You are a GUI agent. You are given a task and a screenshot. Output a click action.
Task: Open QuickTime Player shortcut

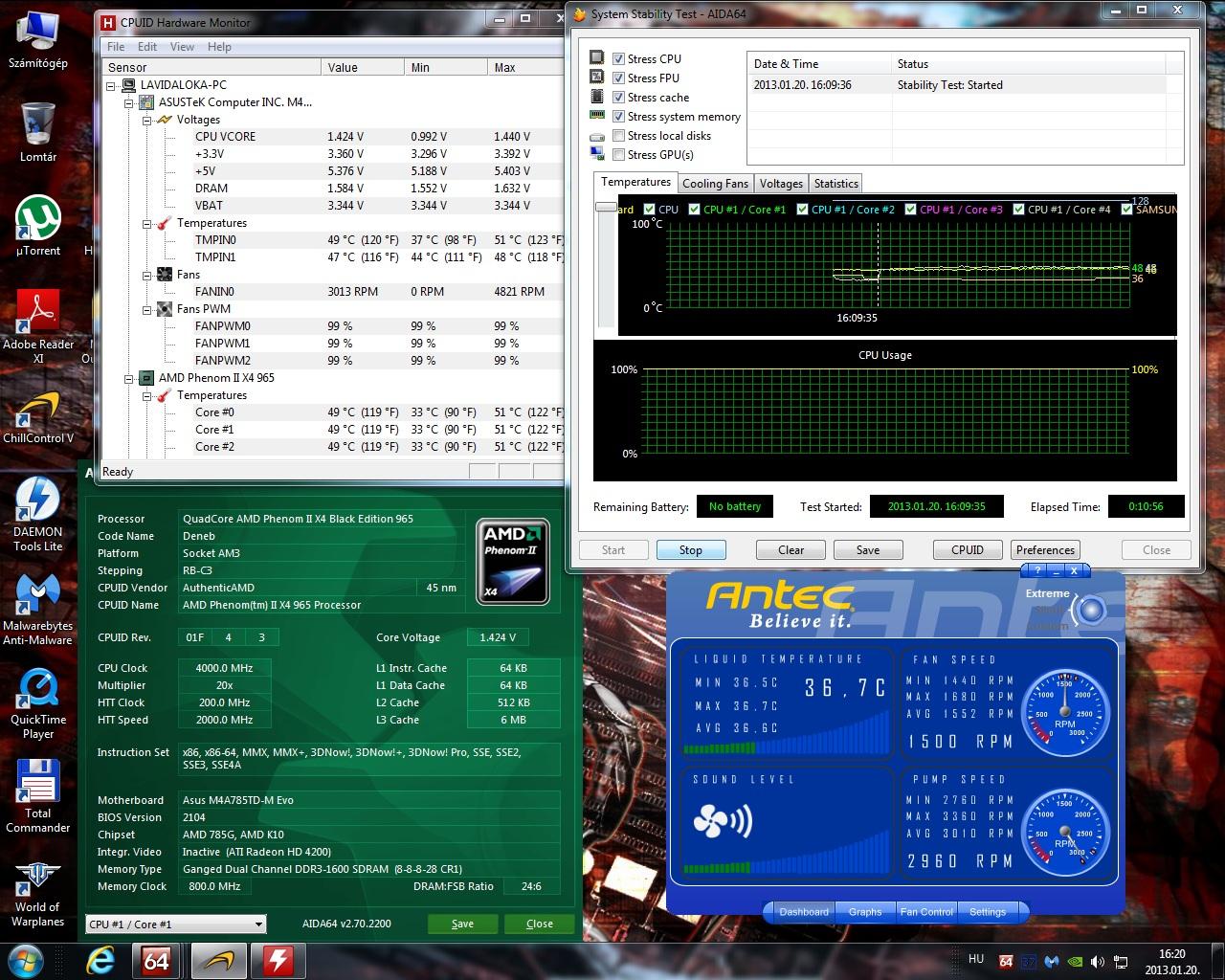pyautogui.click(x=38, y=702)
